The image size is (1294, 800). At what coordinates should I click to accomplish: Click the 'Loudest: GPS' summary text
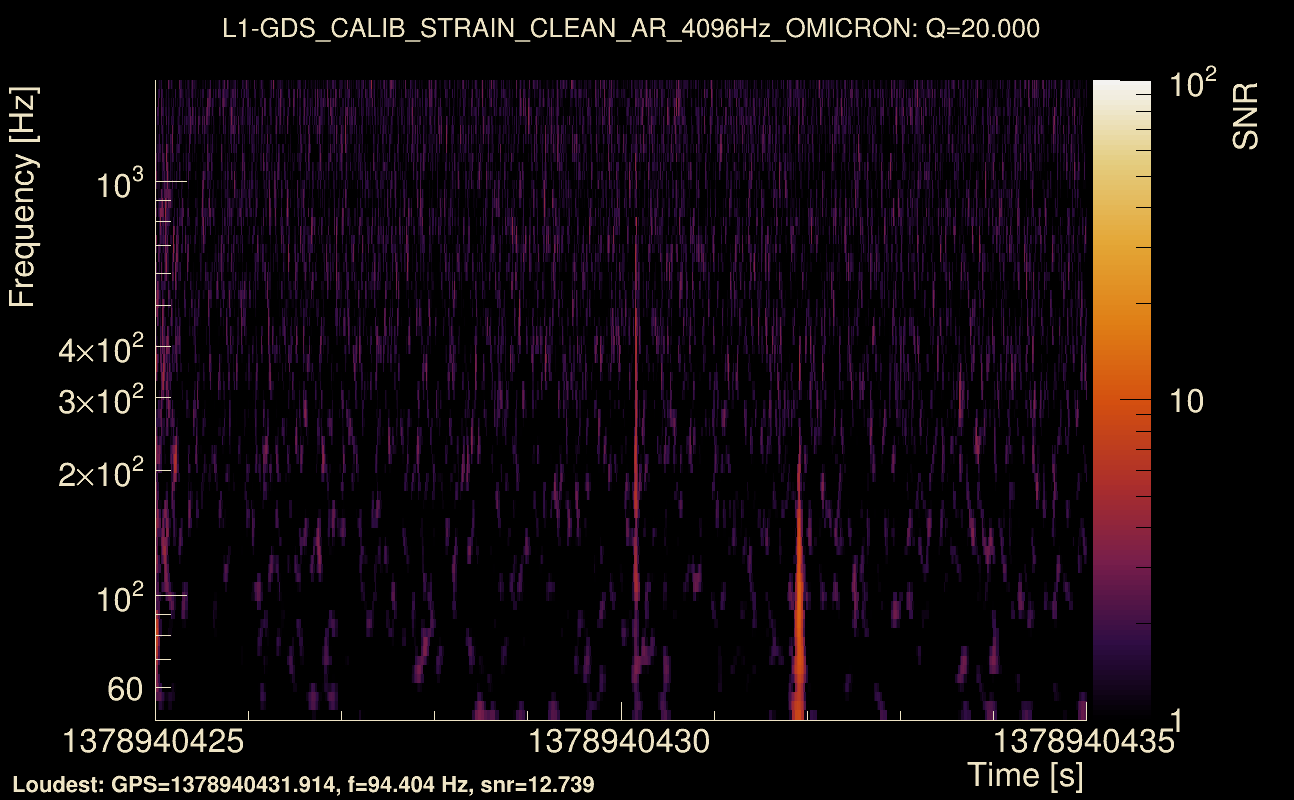pos(303,785)
